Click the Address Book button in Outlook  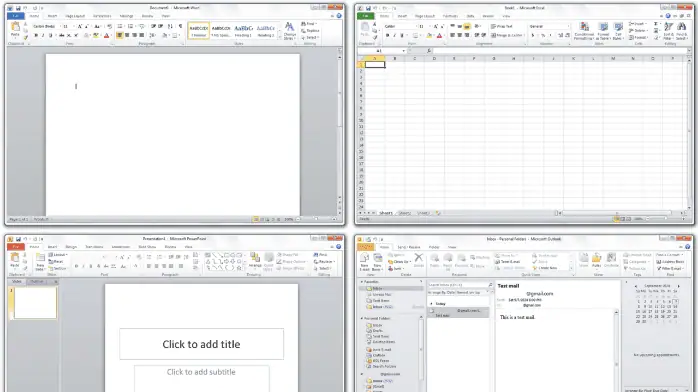coord(670,262)
